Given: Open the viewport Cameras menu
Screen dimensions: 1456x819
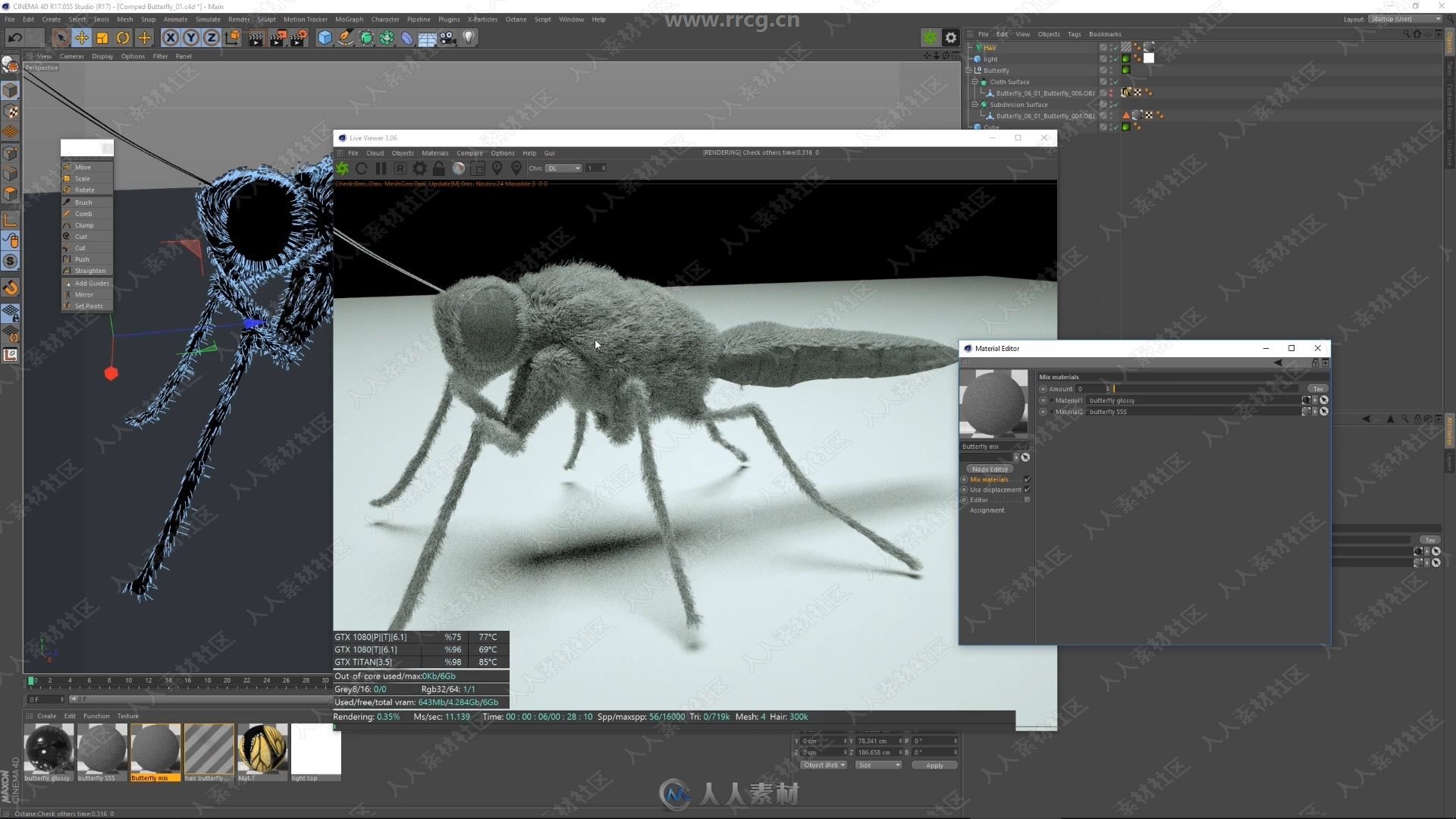Looking at the screenshot, I should (x=72, y=56).
